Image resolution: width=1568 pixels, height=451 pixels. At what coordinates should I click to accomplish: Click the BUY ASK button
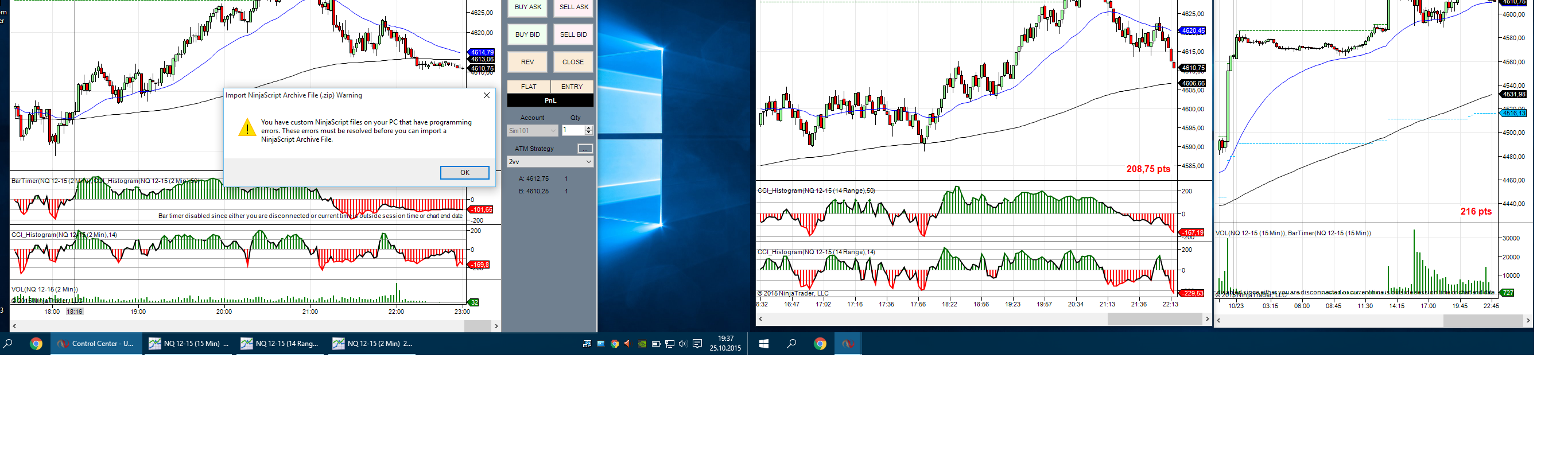[528, 7]
